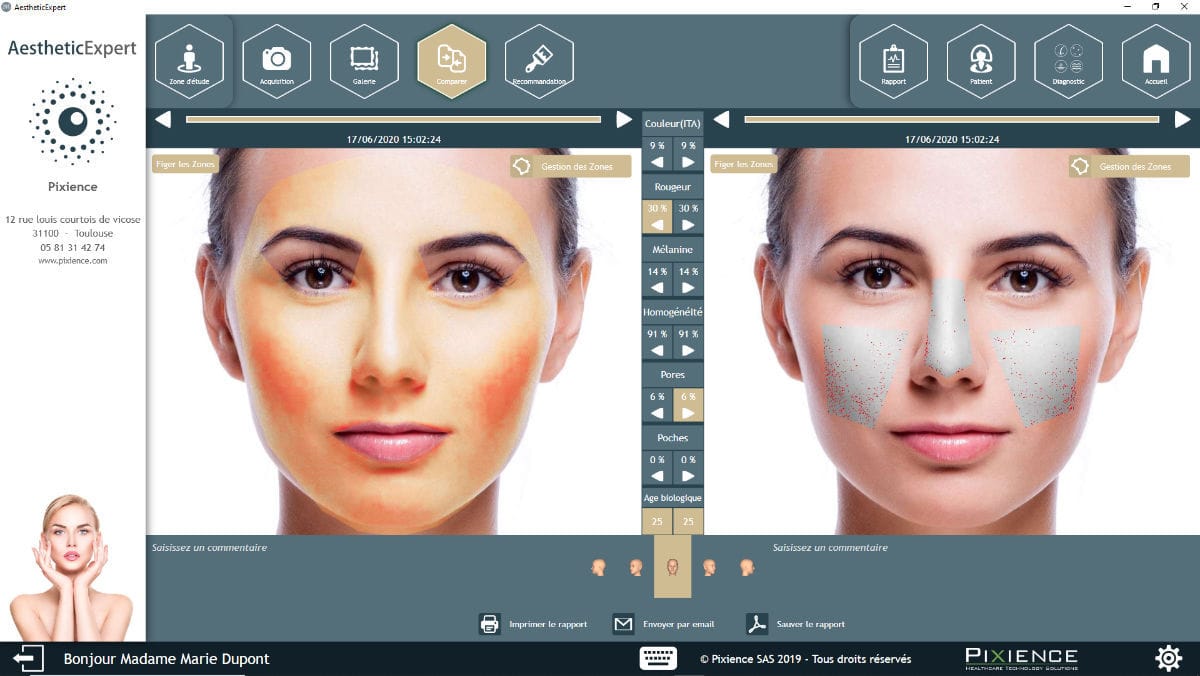Select the left-profile head view thumbnail

(599, 568)
